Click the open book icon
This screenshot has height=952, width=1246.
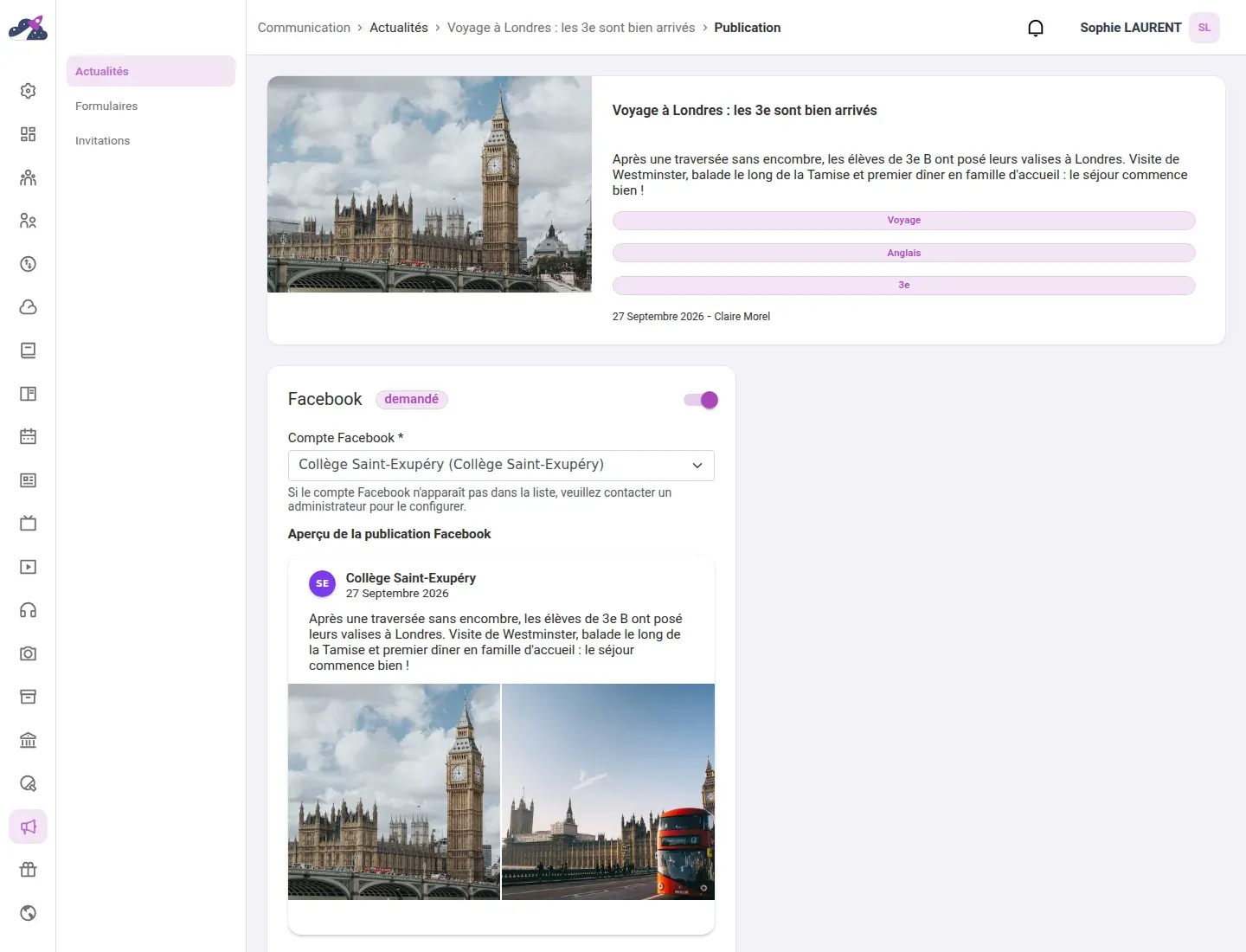coord(28,394)
